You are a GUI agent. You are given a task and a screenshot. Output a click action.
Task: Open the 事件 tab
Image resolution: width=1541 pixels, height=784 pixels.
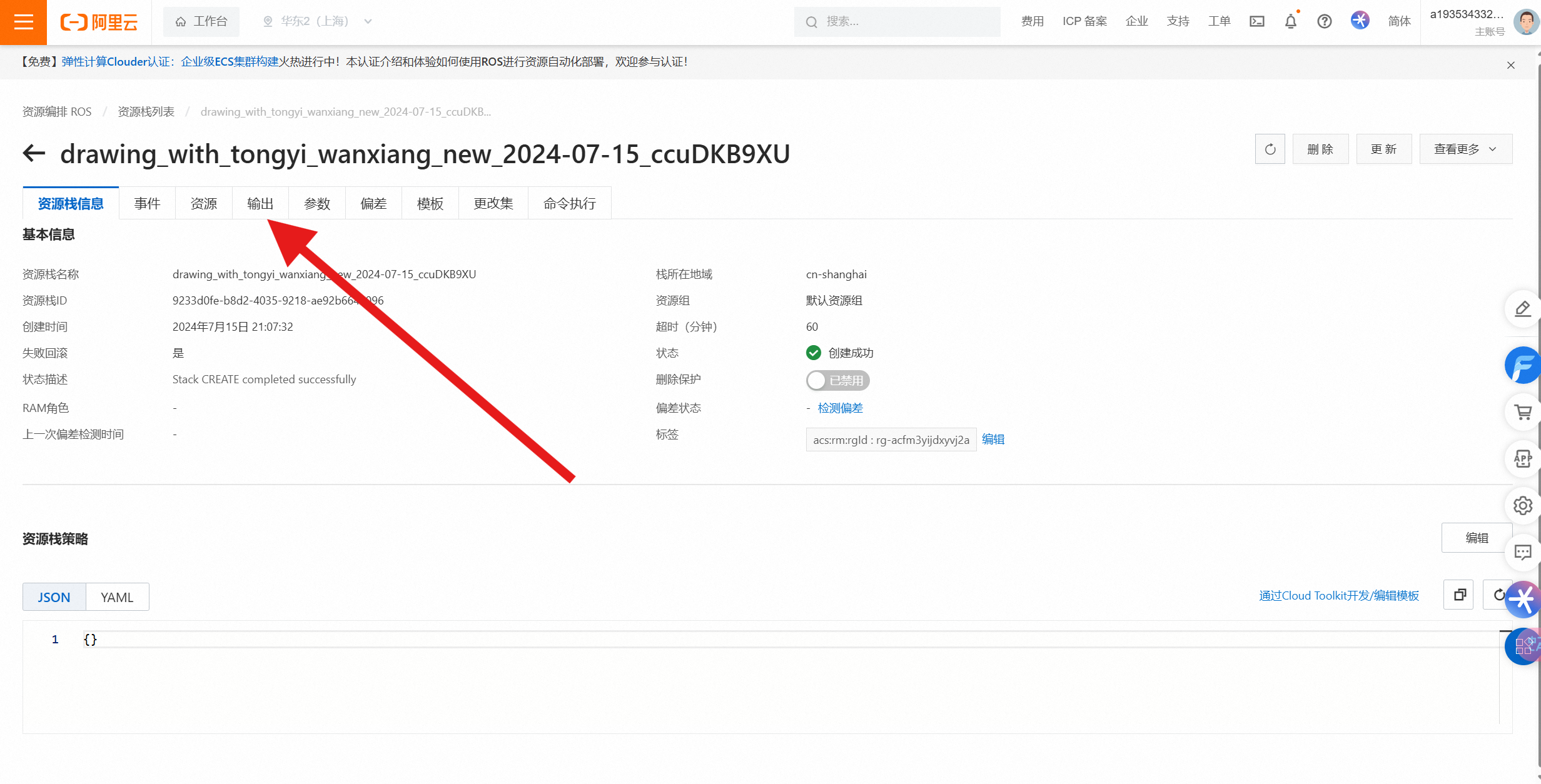click(147, 204)
